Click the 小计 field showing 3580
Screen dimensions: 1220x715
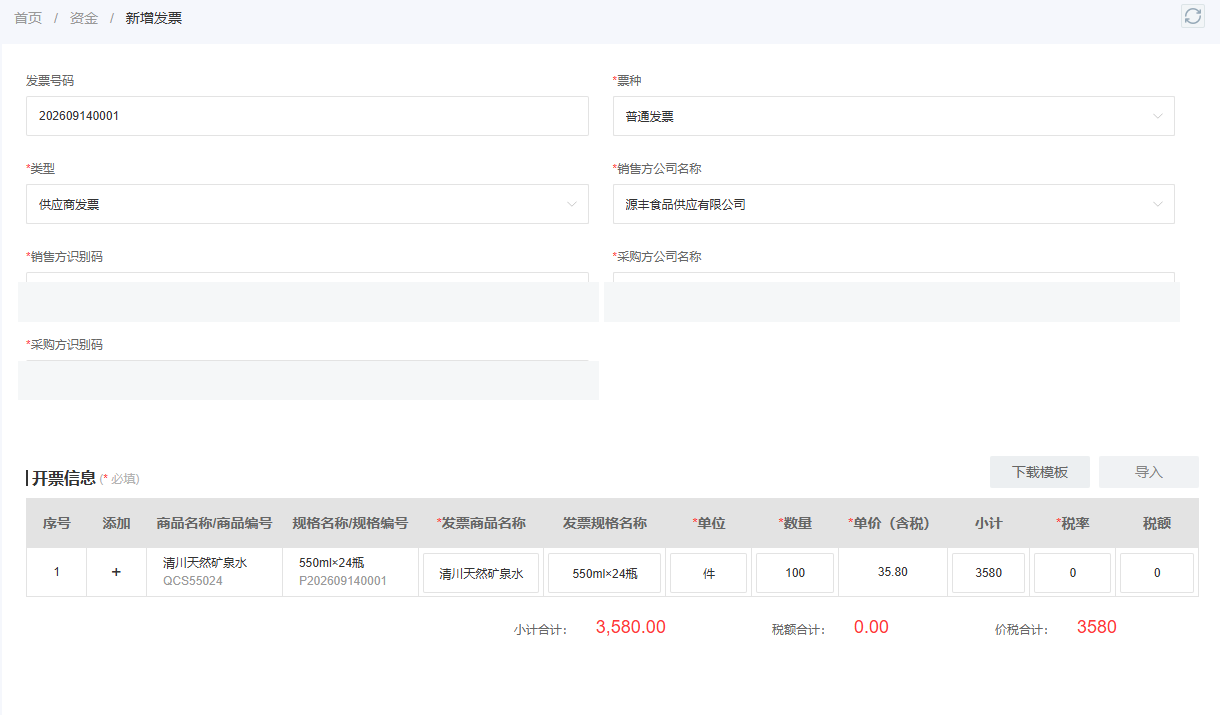[x=988, y=573]
